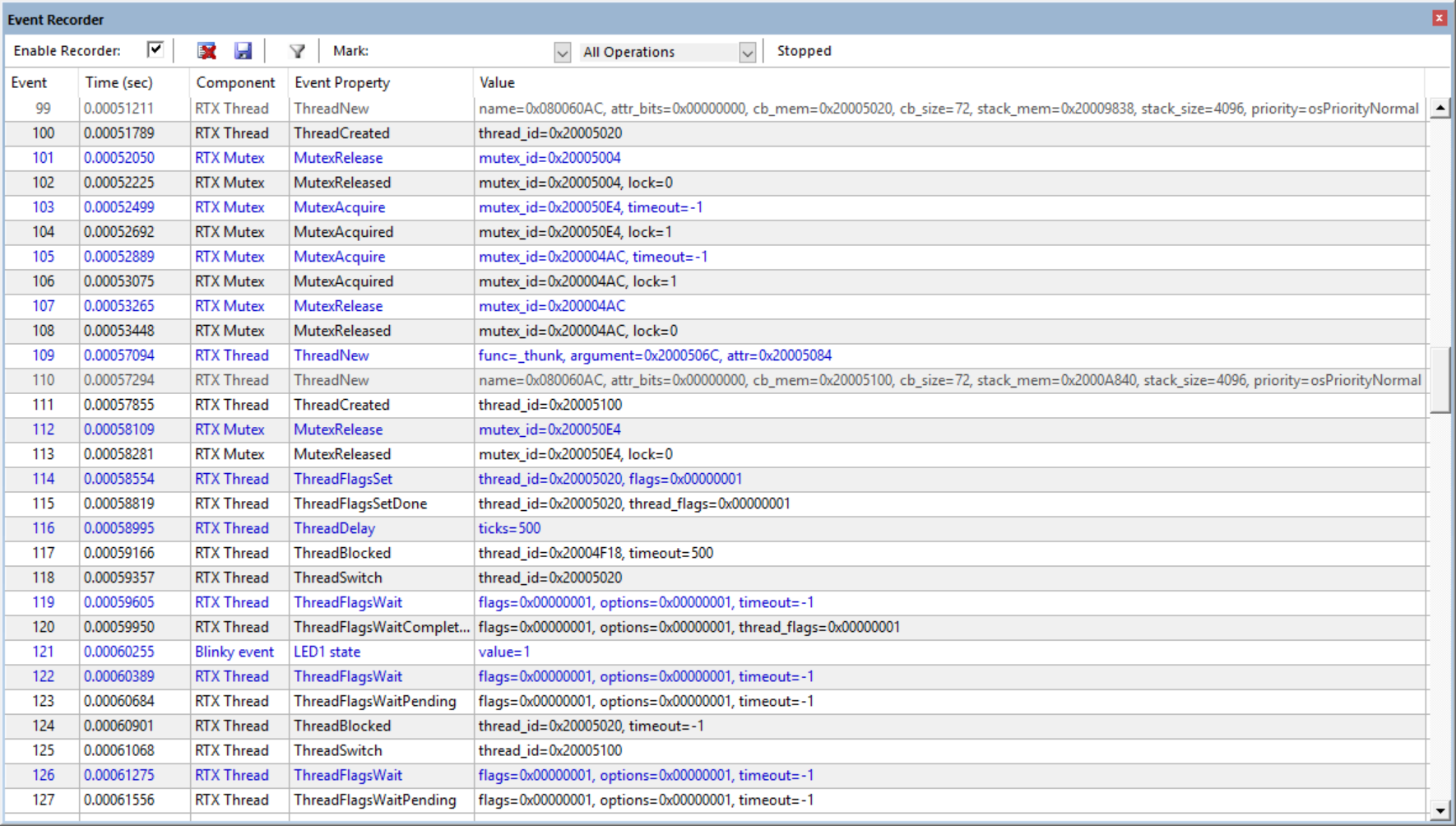Screen dimensions: 1456x826
Task: Click thread_id=0x20005020, timeout=-1 value
Action: 591,726
